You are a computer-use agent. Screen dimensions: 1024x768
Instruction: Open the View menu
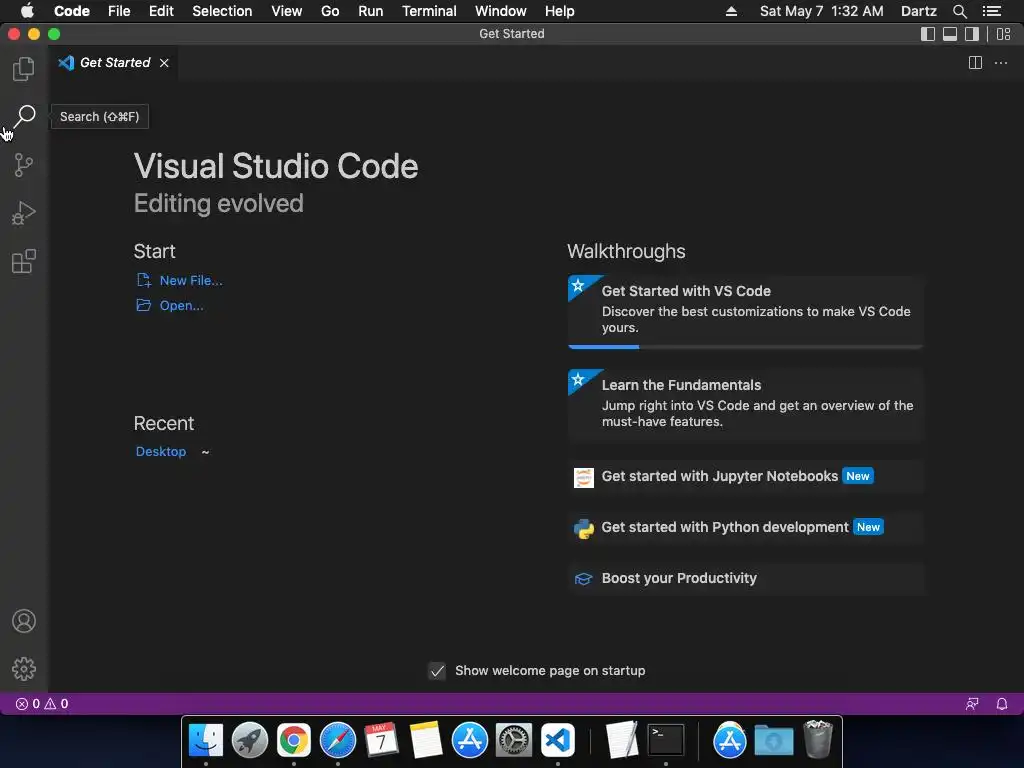click(287, 11)
